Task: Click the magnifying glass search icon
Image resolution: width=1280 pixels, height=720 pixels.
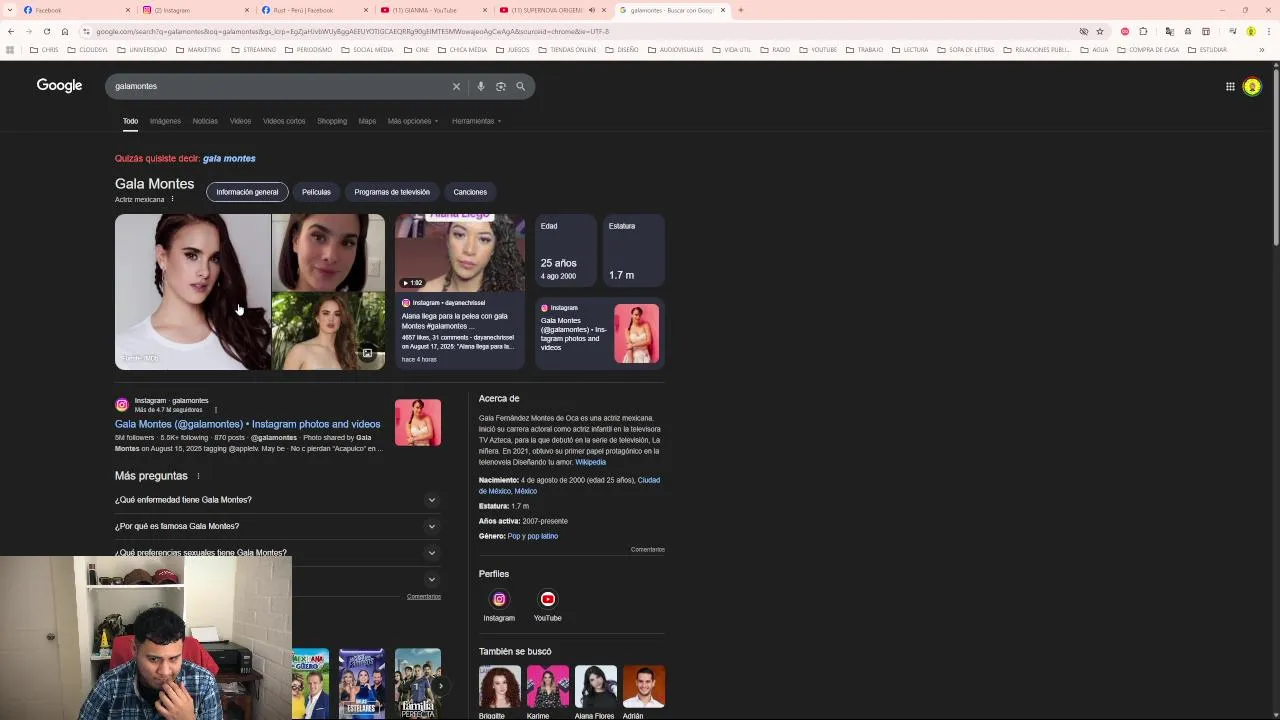Action: [520, 86]
